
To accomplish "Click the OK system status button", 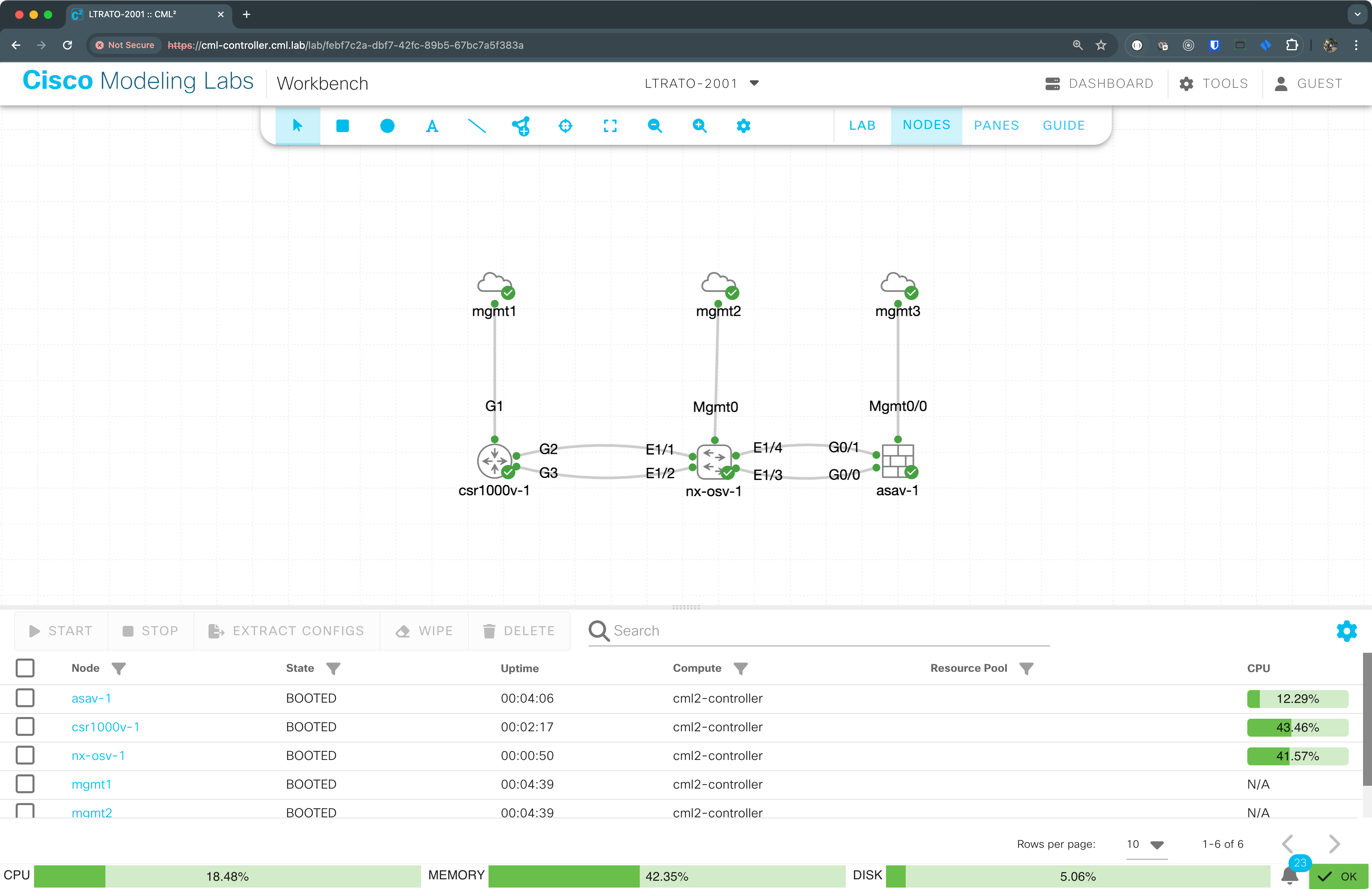I will click(1338, 876).
